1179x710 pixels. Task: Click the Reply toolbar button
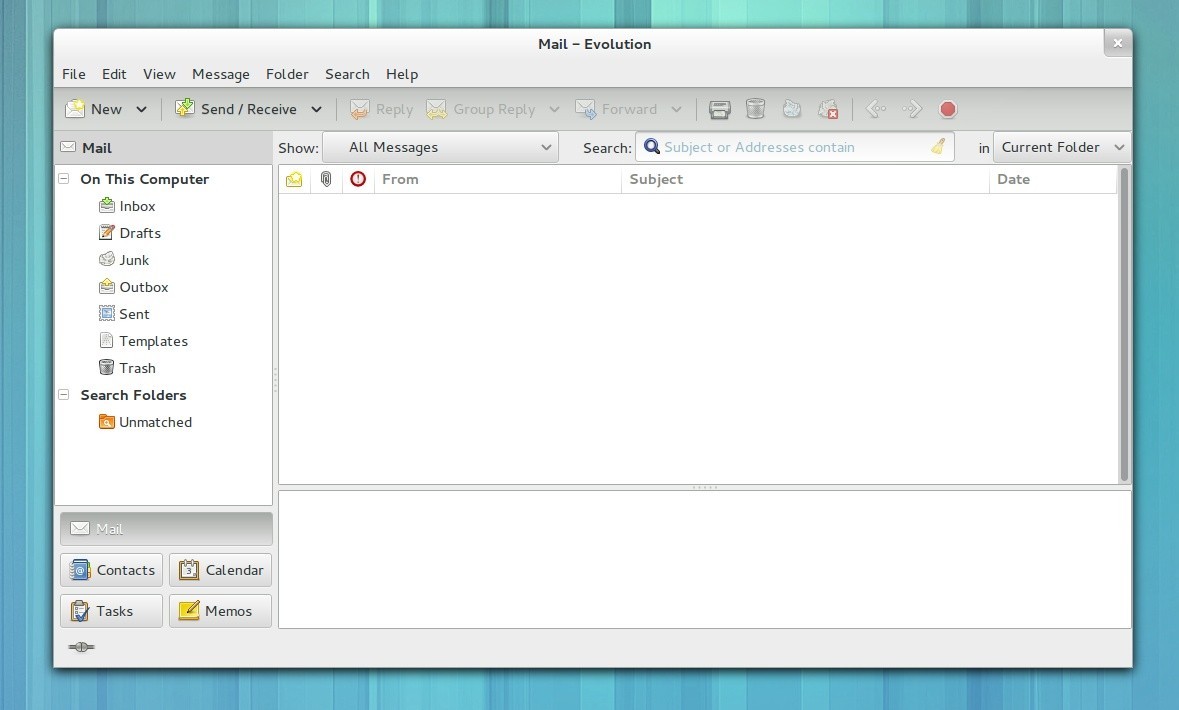click(x=382, y=109)
